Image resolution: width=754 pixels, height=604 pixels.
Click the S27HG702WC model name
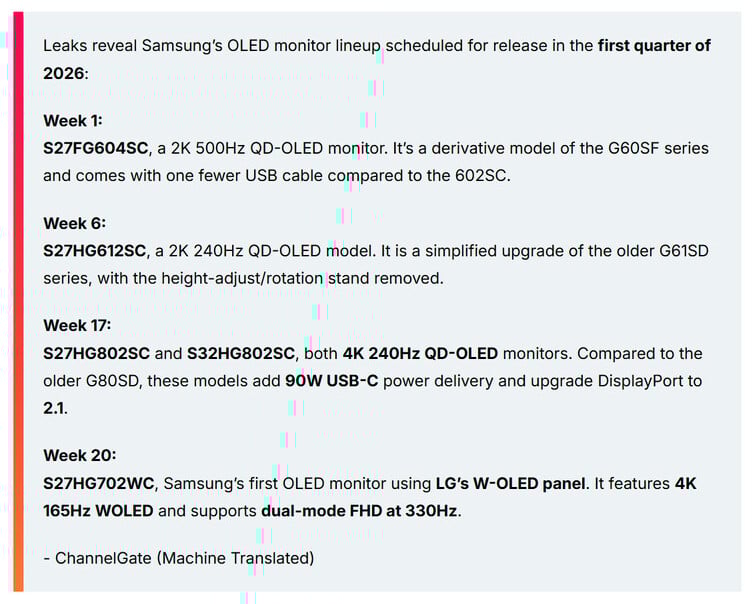[x=99, y=484]
